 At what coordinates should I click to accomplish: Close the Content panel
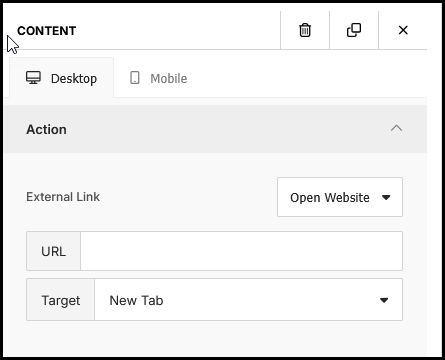click(x=403, y=30)
